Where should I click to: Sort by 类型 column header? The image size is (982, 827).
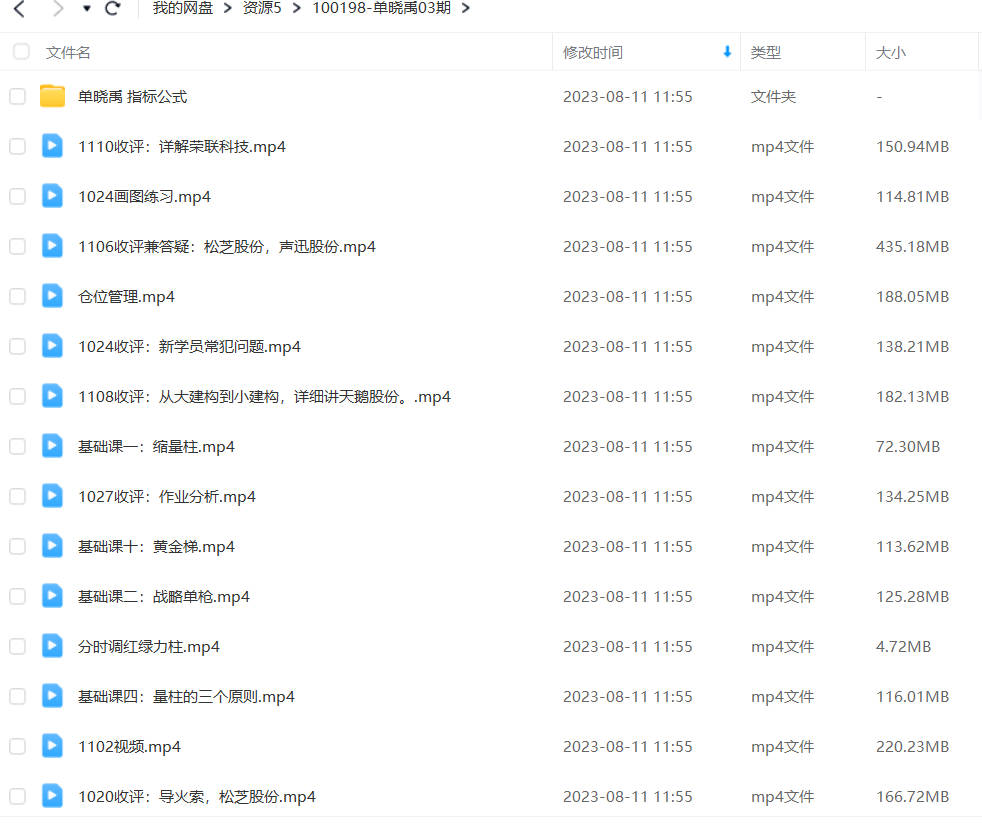[765, 53]
